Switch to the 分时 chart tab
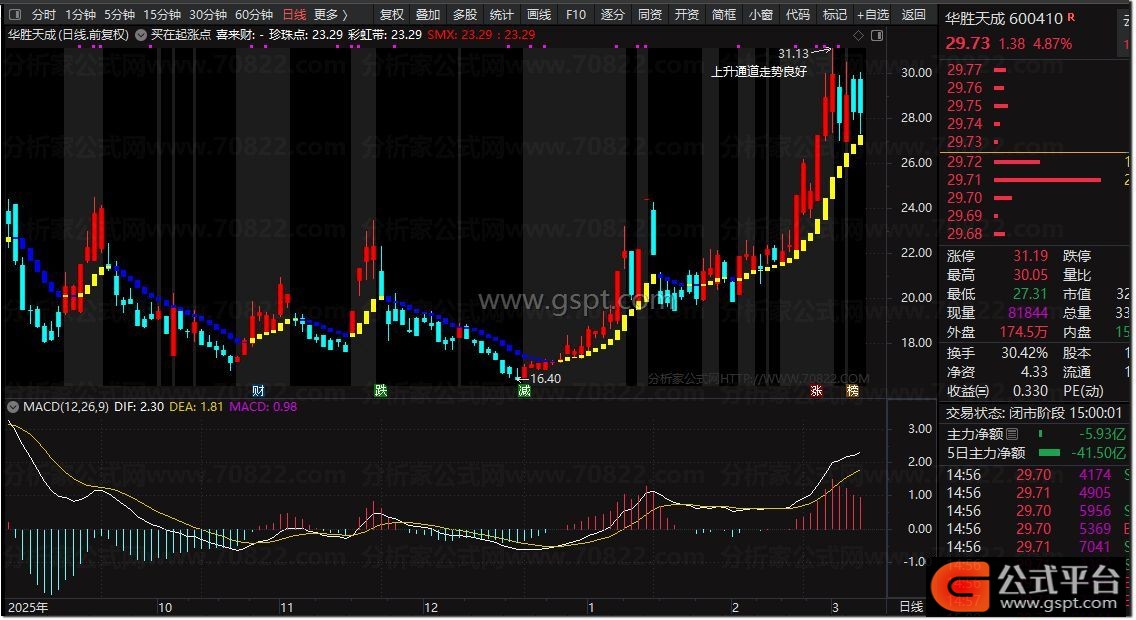 pyautogui.click(x=43, y=15)
